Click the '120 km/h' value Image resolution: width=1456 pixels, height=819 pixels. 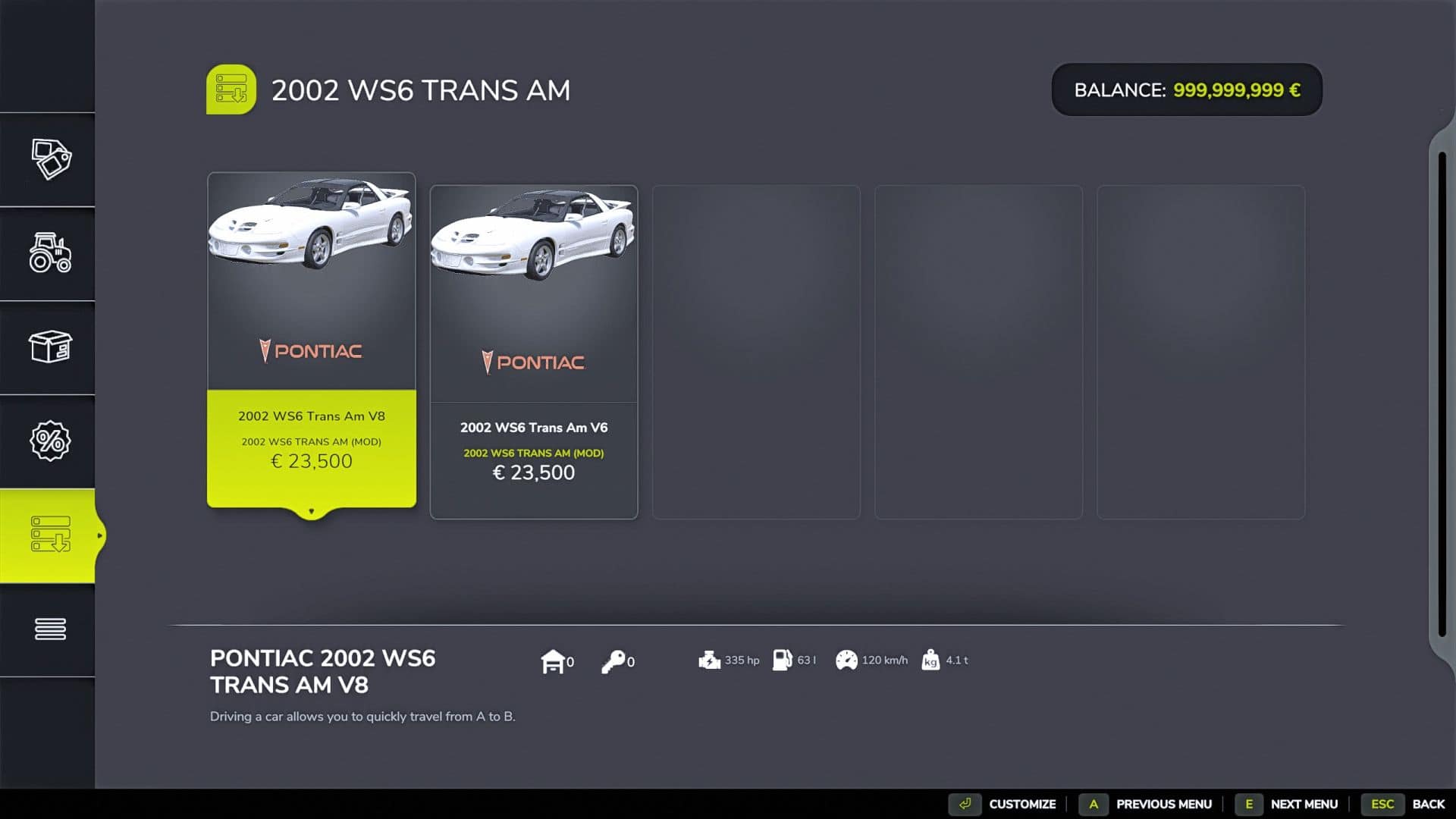click(884, 660)
